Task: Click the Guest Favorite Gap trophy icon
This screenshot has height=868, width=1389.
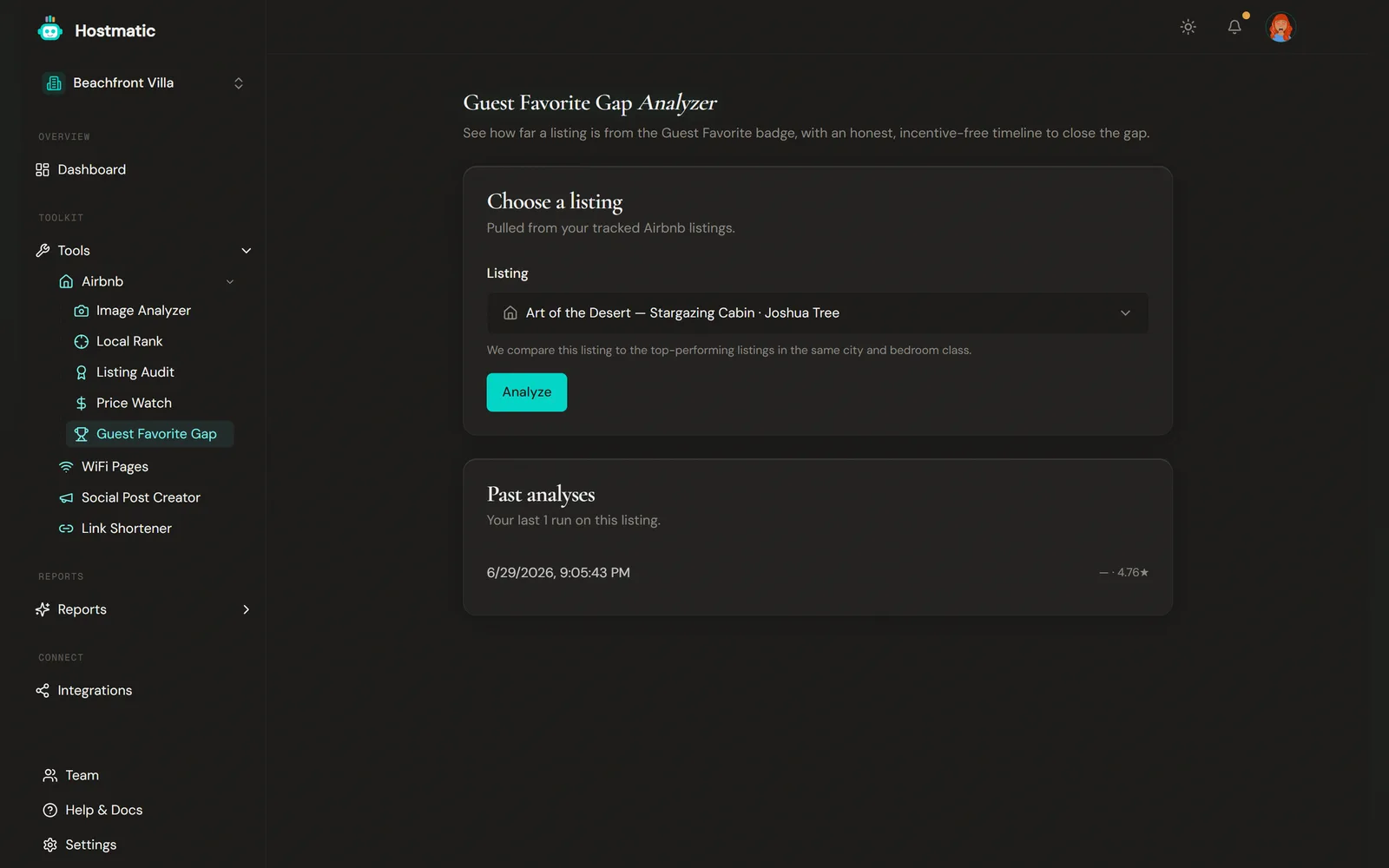Action: click(x=82, y=434)
